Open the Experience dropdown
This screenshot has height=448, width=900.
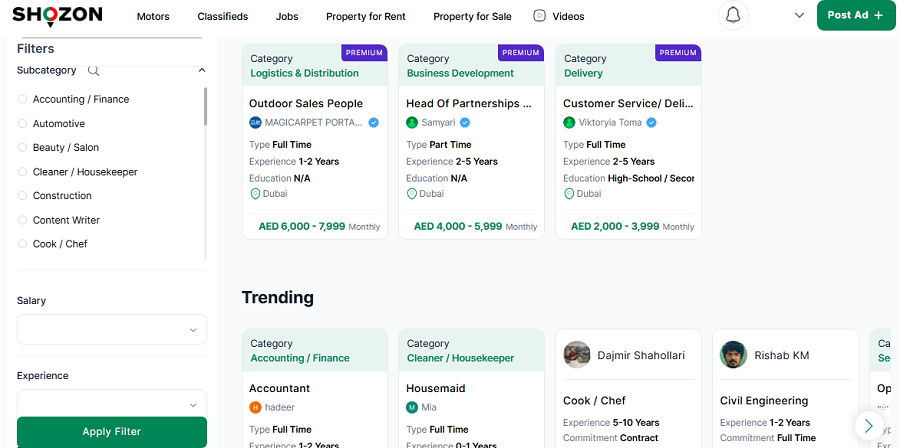tap(111, 404)
